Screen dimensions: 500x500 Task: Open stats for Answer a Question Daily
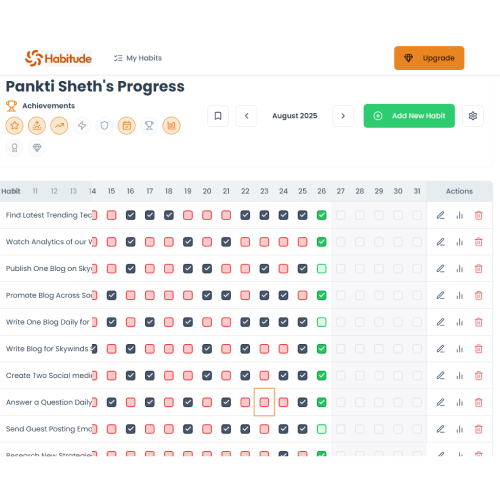point(460,402)
